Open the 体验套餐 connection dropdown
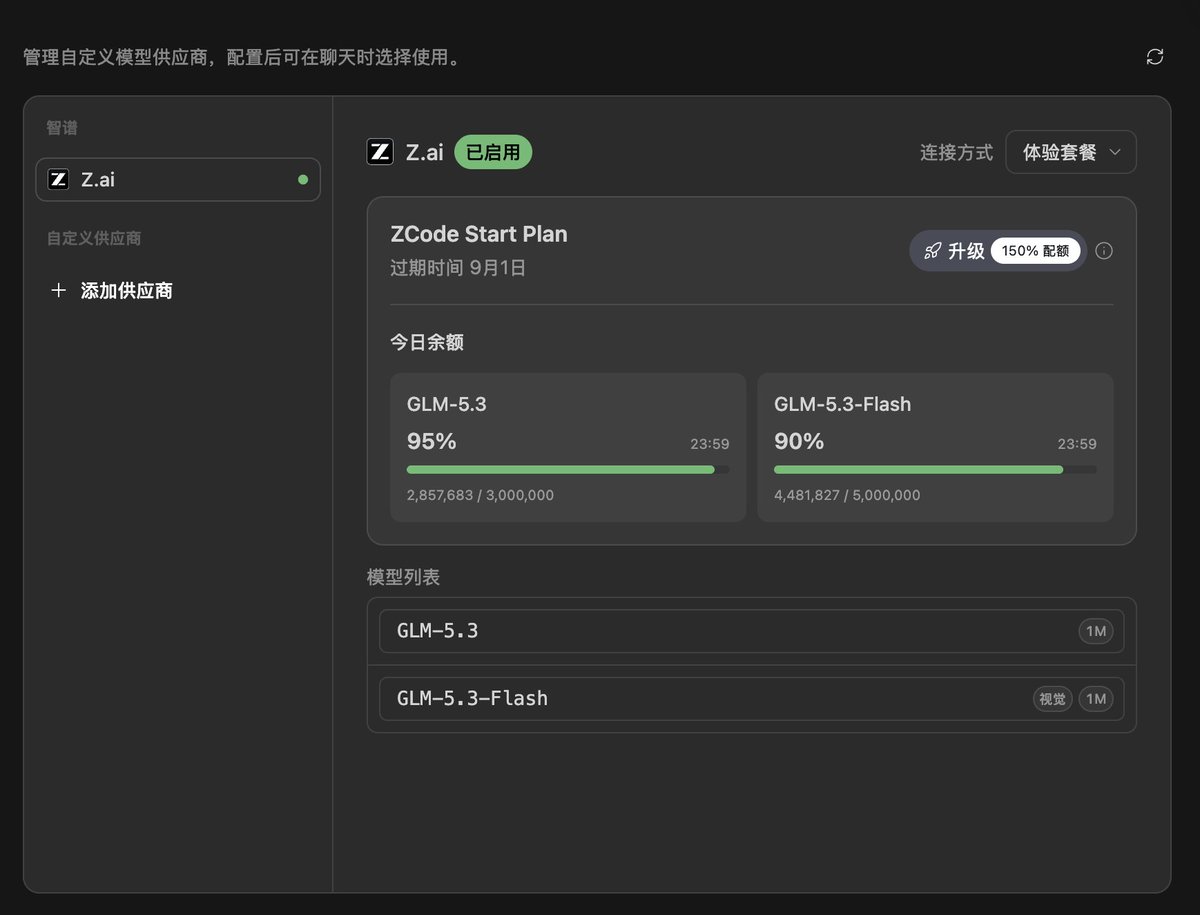 1071,152
